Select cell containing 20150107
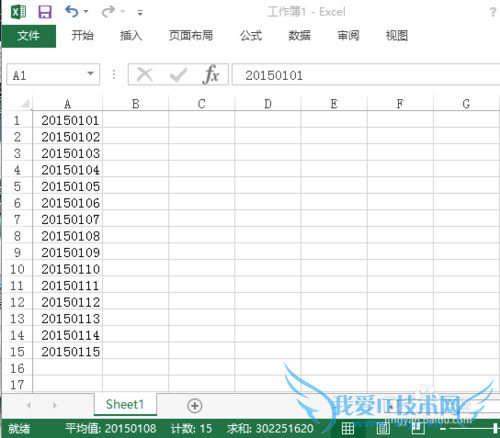 [68, 219]
